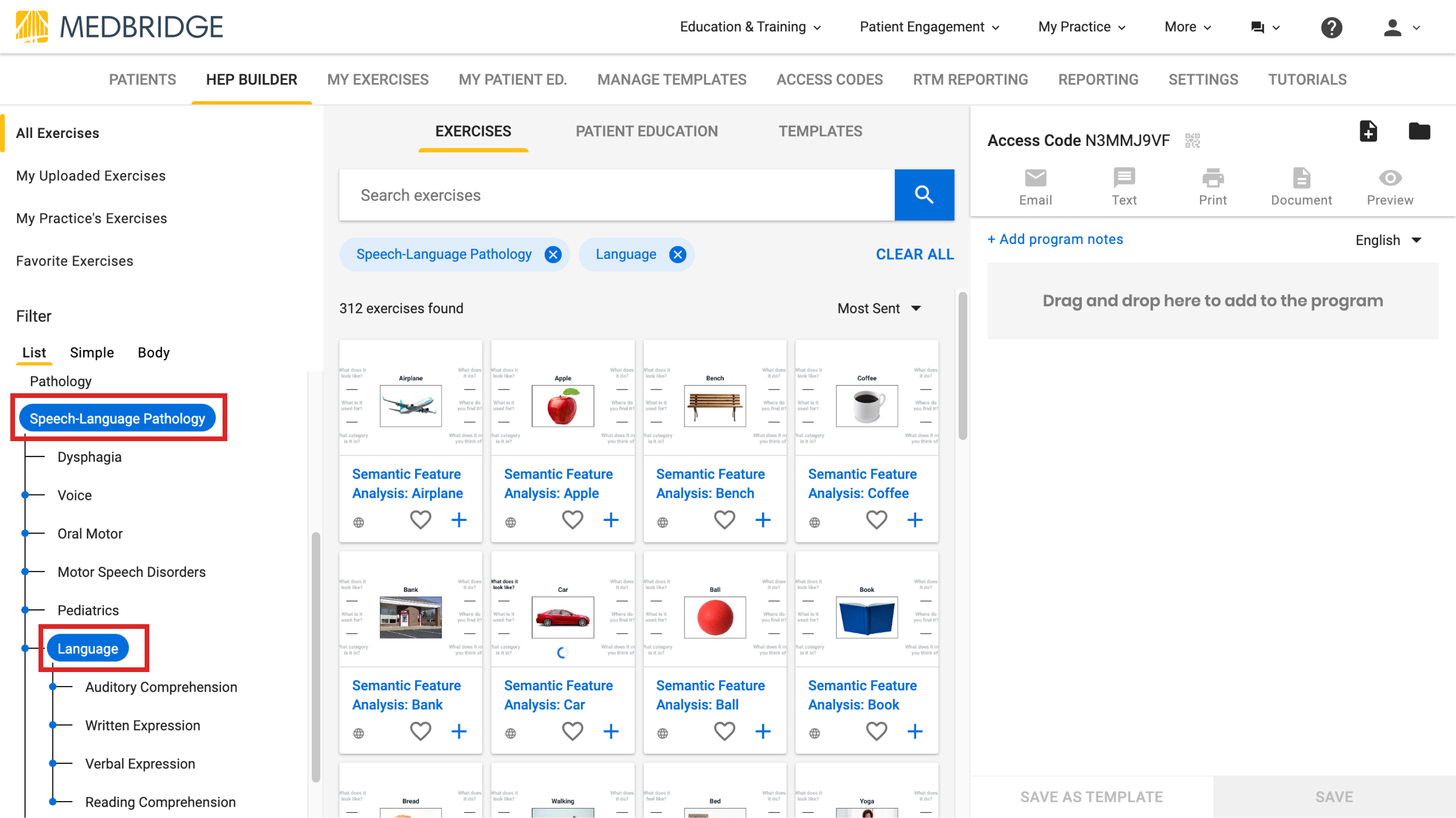The image size is (1456, 818).
Task: Favorite the Apple exercise with the heart
Action: click(572, 520)
